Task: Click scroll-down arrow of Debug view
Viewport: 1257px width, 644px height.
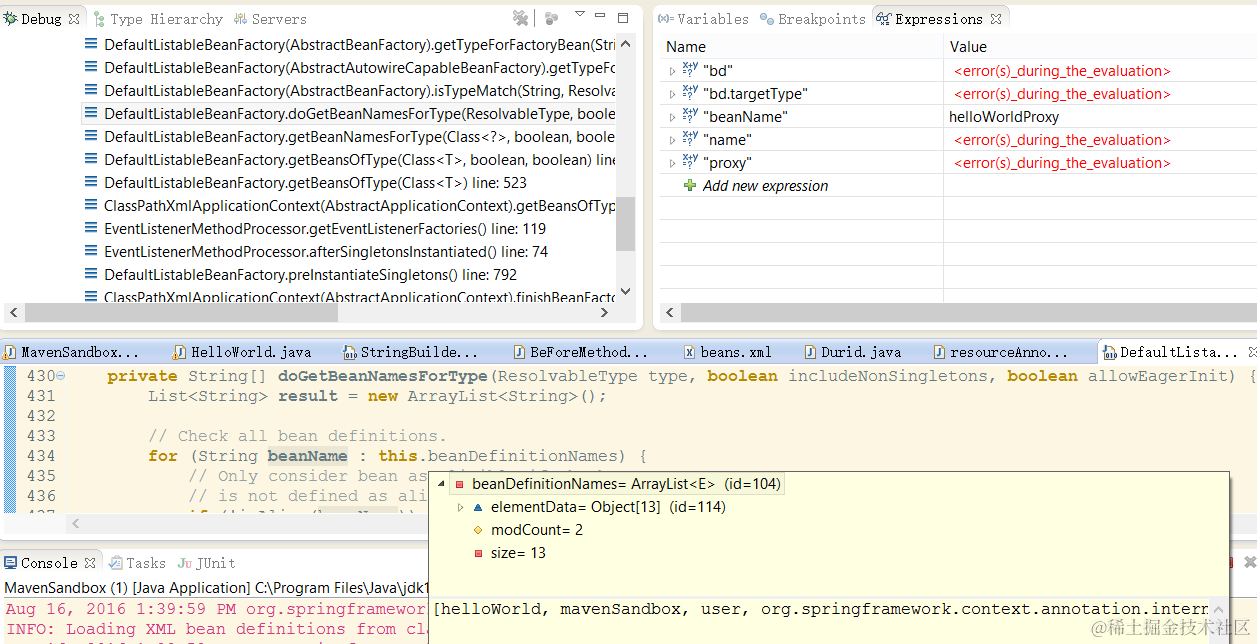Action: [626, 292]
